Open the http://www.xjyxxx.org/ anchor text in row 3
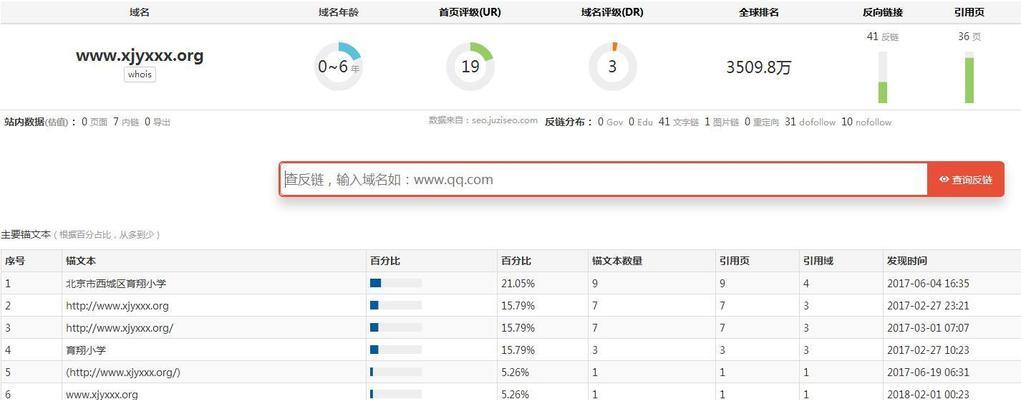The image size is (1021, 400). coord(119,328)
